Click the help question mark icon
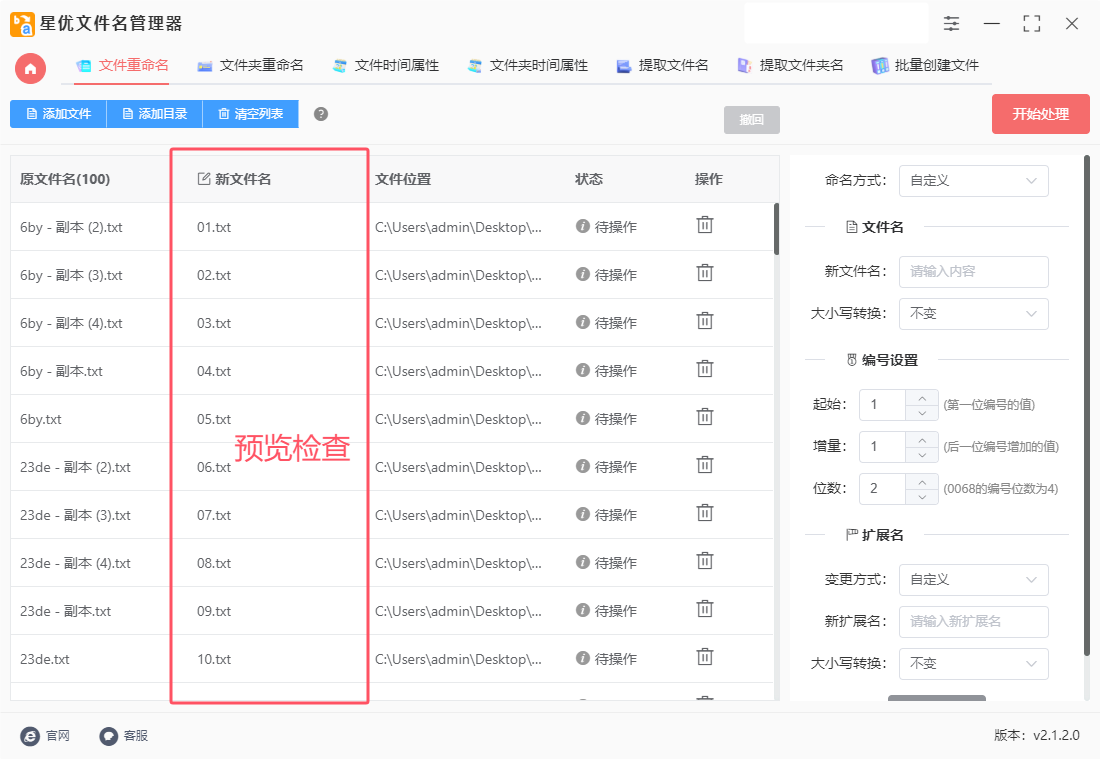This screenshot has height=760, width=1100. click(321, 114)
